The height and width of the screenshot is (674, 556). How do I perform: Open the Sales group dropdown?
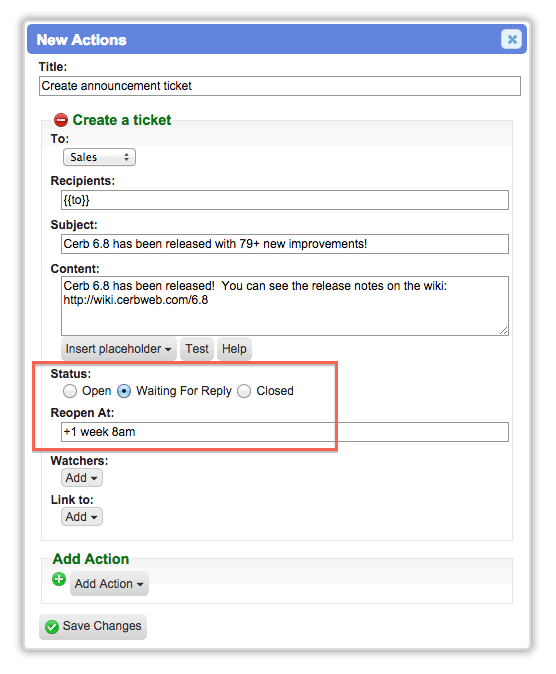click(99, 157)
